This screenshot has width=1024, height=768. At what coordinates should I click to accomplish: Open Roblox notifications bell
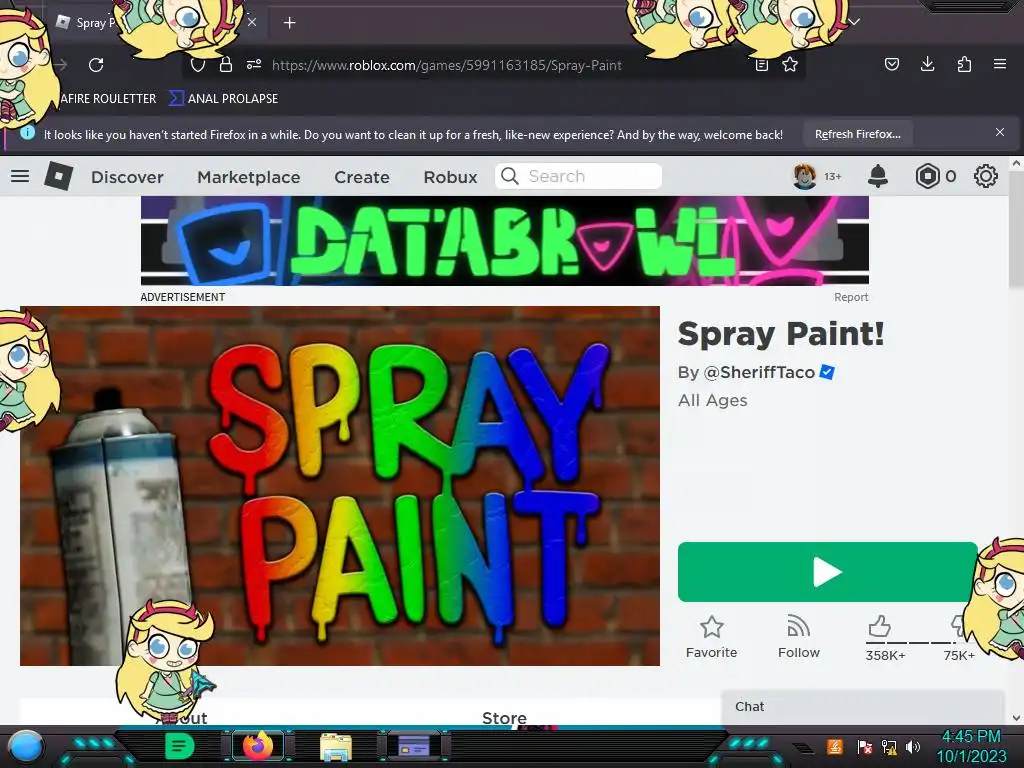point(878,176)
